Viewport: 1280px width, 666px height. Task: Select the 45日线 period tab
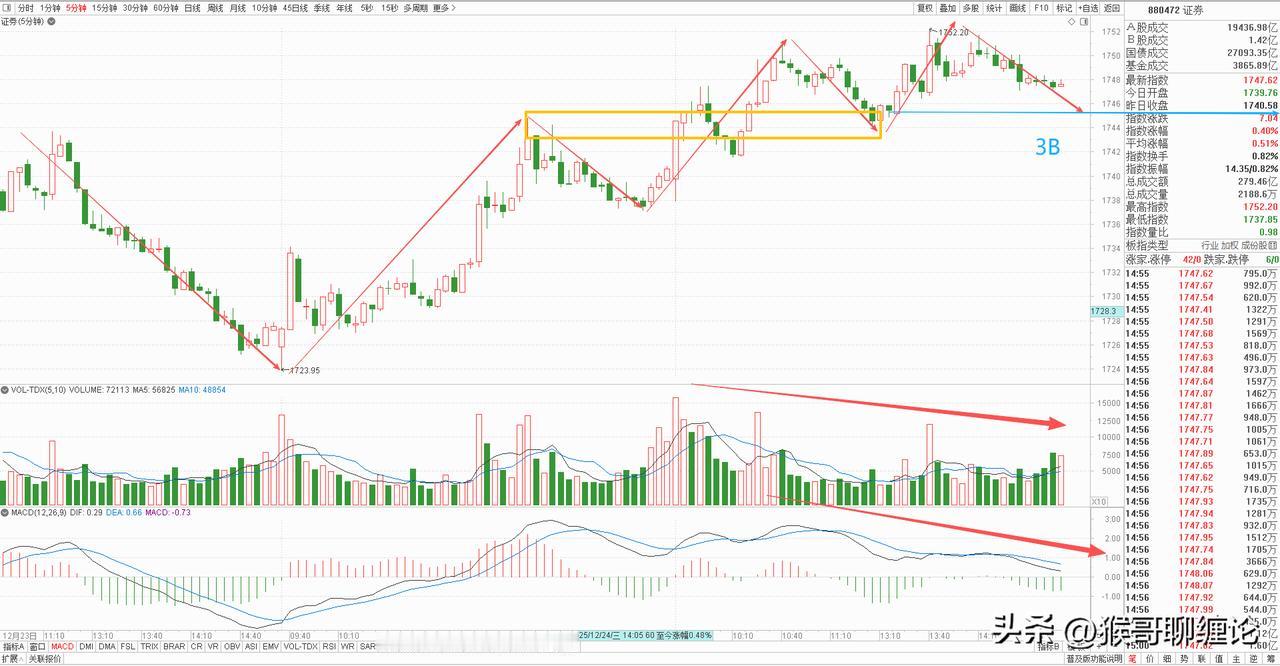tap(295, 8)
